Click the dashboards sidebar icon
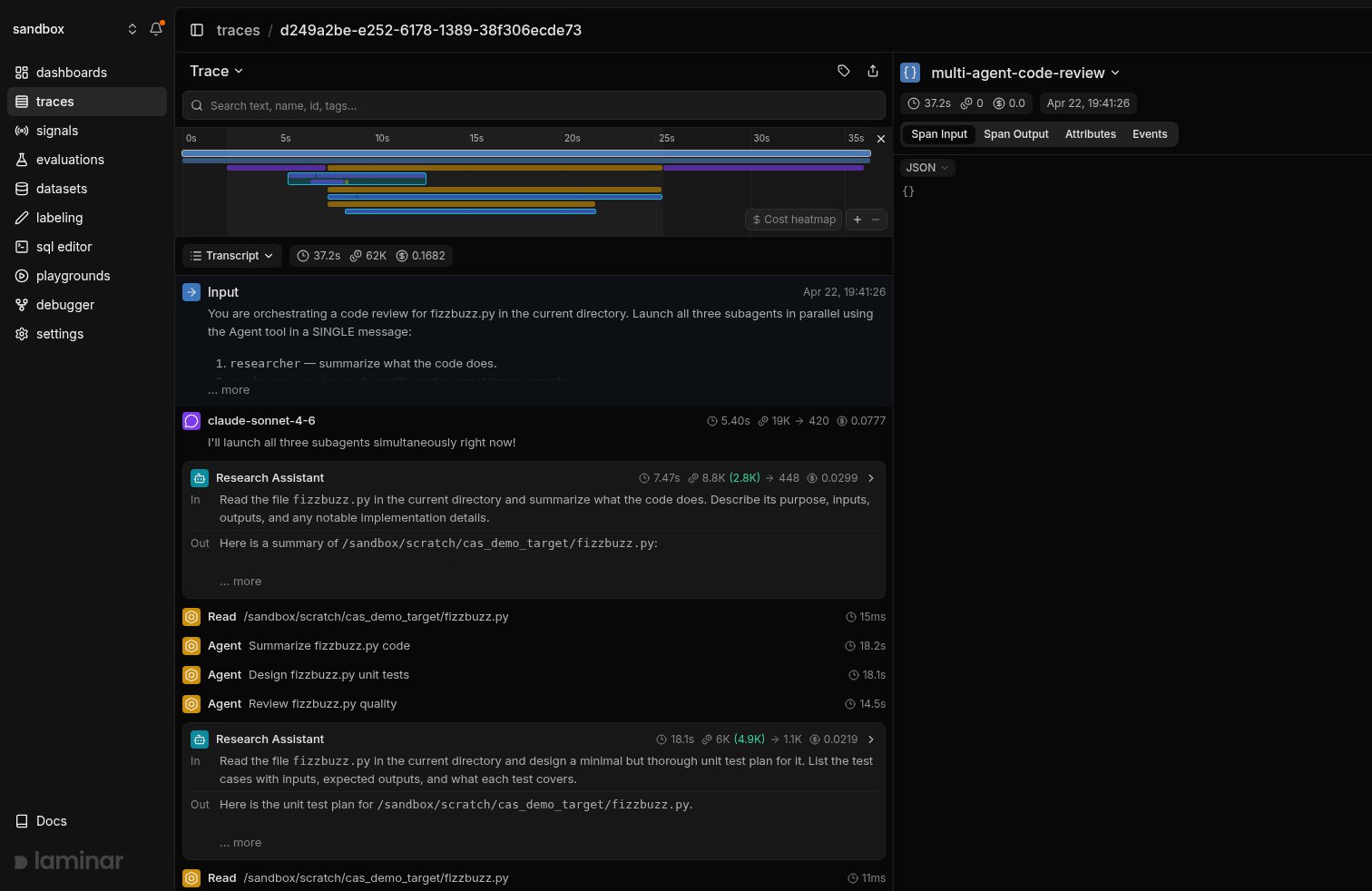The height and width of the screenshot is (891, 1372). click(x=22, y=73)
